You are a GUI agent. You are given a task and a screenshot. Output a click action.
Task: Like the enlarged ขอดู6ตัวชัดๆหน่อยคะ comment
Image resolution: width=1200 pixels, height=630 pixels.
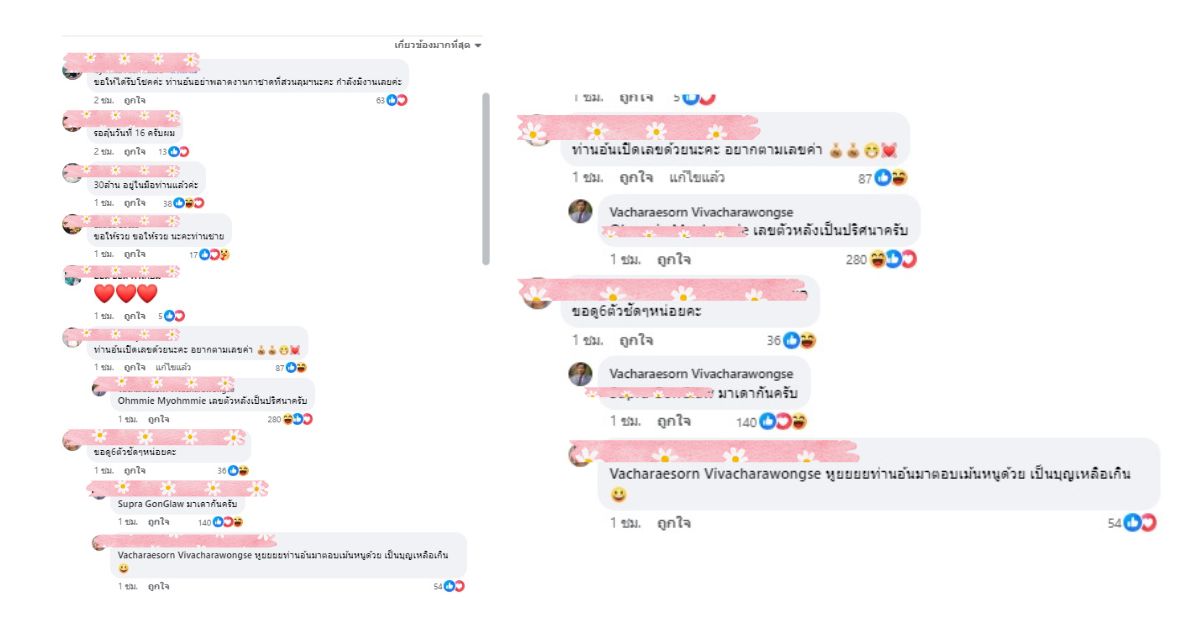click(x=636, y=340)
